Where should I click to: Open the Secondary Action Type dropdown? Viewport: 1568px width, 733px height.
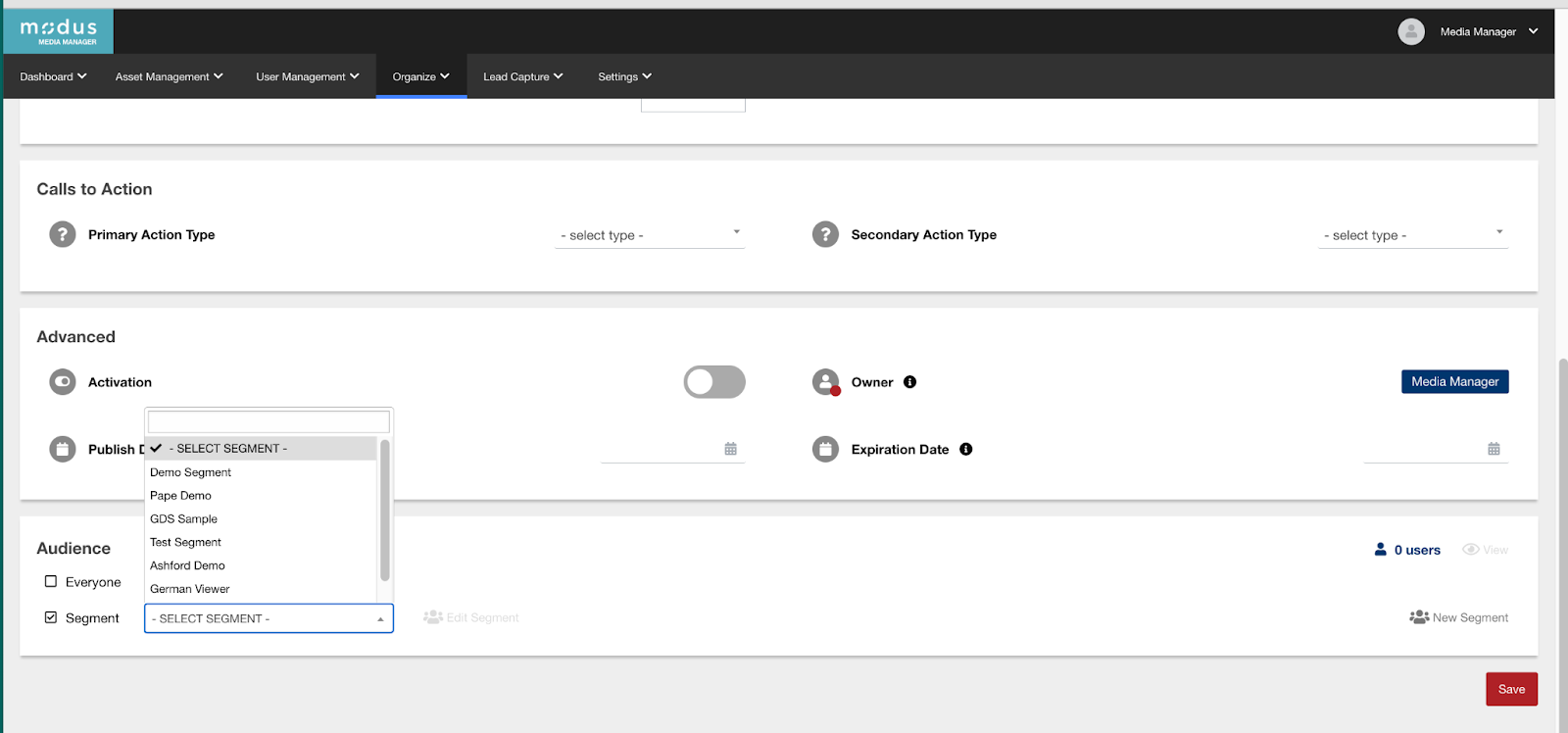coord(1412,235)
